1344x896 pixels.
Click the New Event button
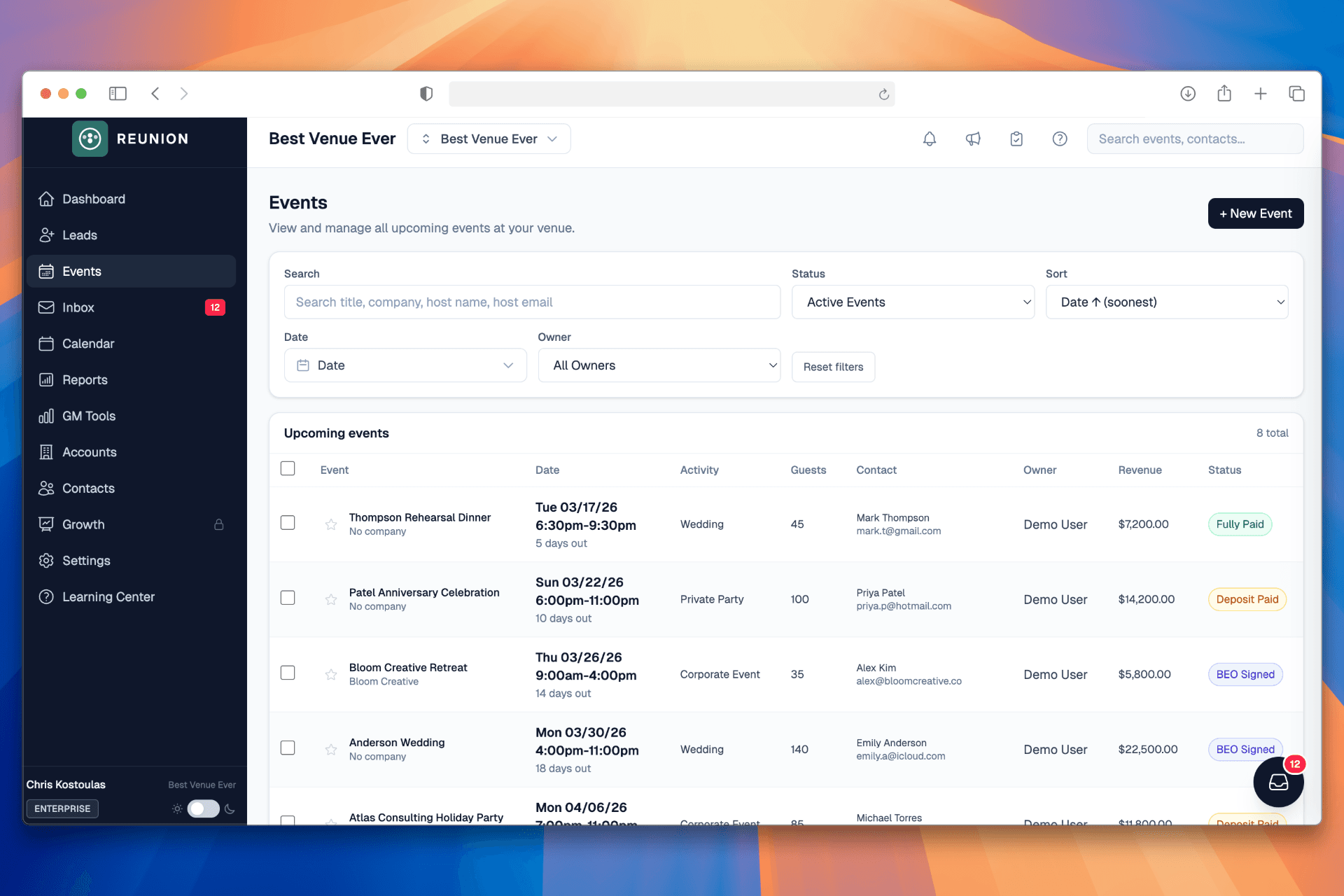[x=1255, y=213]
